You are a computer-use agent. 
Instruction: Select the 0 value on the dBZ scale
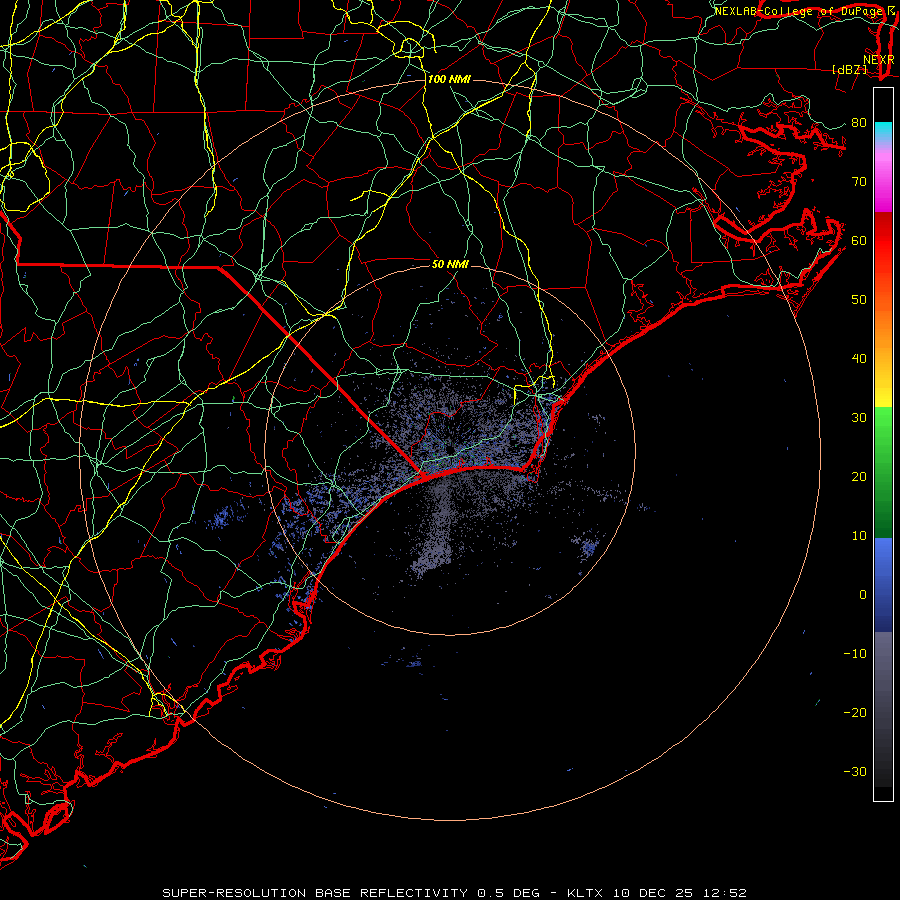863,595
